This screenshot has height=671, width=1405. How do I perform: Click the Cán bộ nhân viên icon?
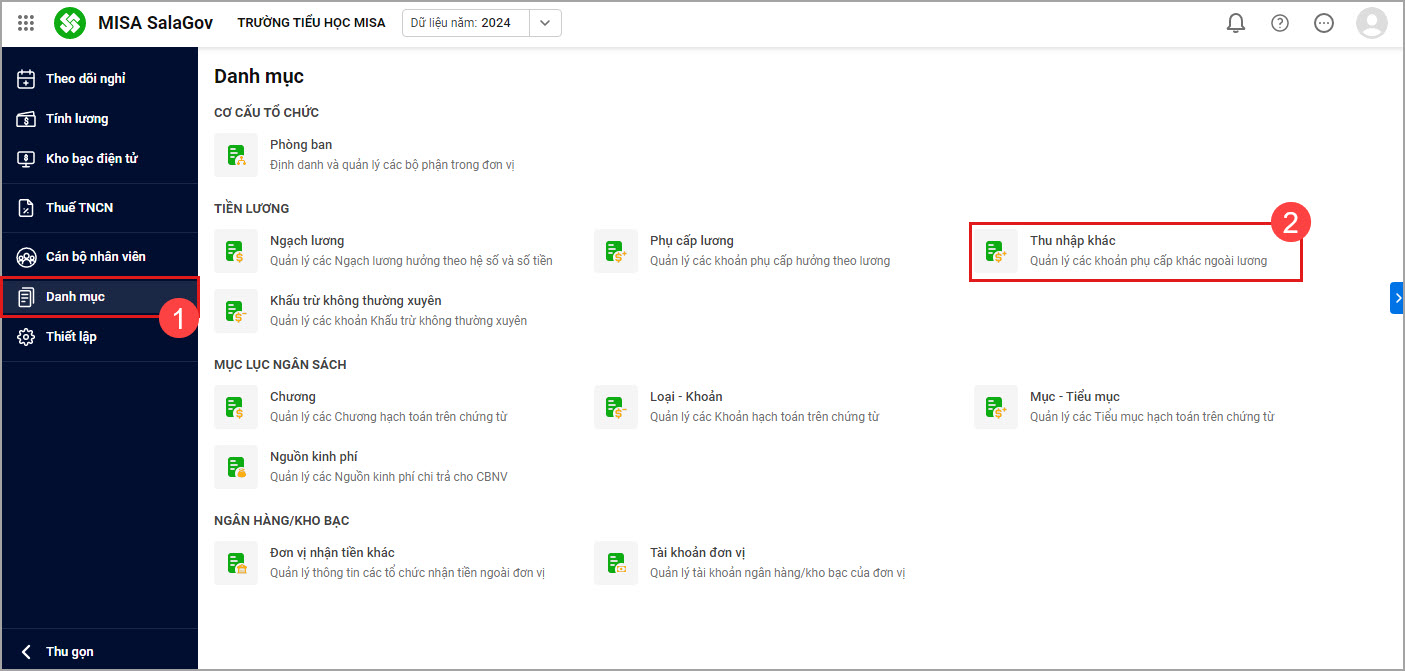27,257
